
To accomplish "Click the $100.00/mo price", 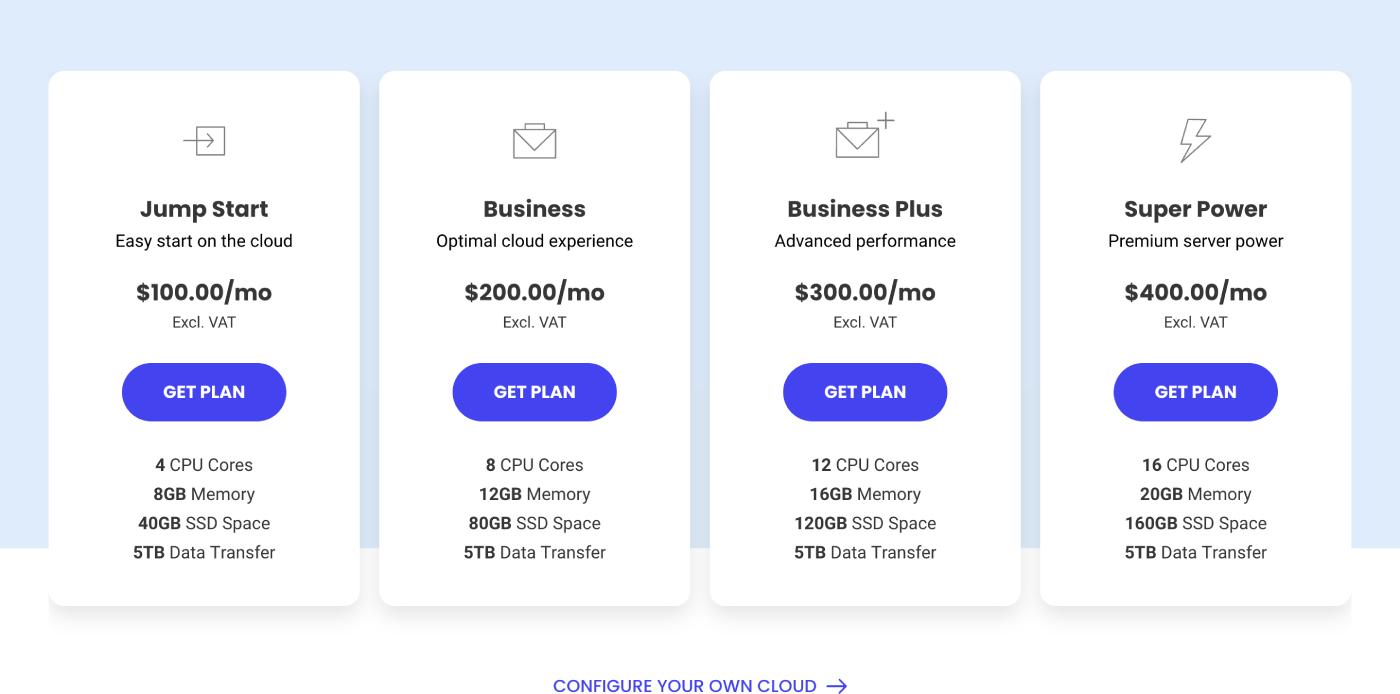I will tap(204, 292).
